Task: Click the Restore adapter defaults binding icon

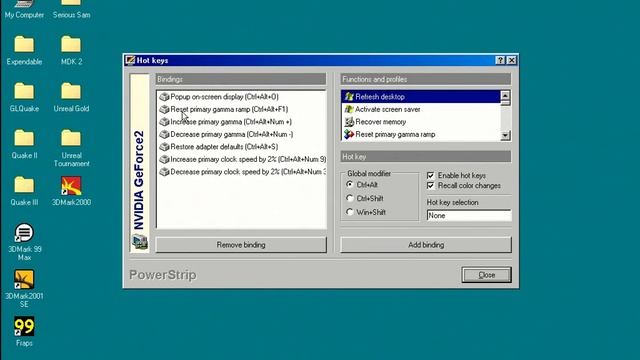Action: click(x=164, y=147)
